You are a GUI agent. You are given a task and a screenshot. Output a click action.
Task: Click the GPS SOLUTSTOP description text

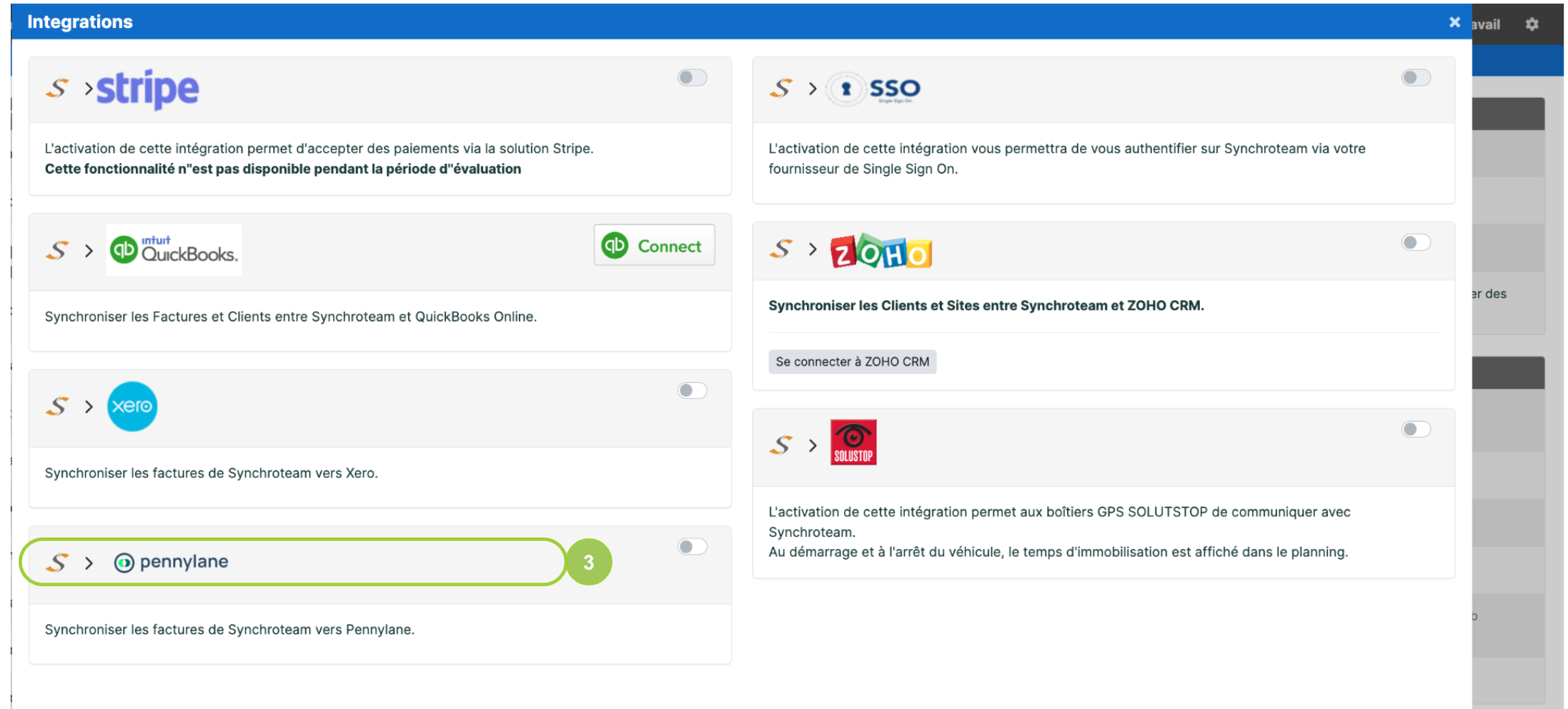pyautogui.click(x=1060, y=532)
